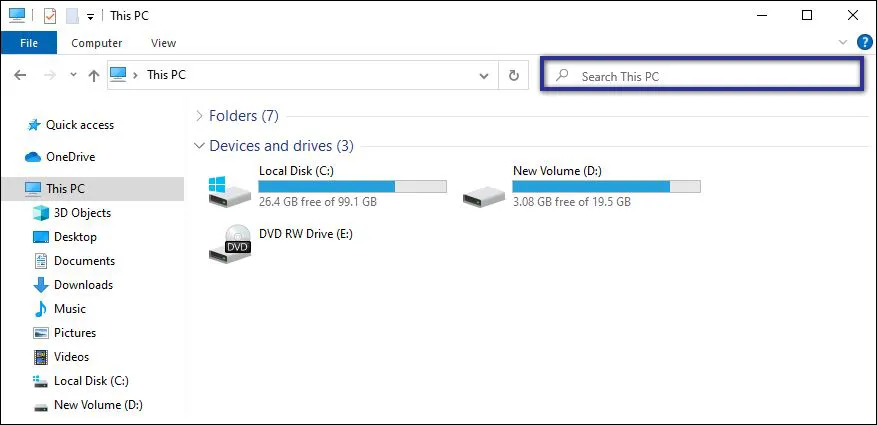Click the 3.08 GB free of 19.5 GB text
877x425 pixels.
pyautogui.click(x=572, y=201)
